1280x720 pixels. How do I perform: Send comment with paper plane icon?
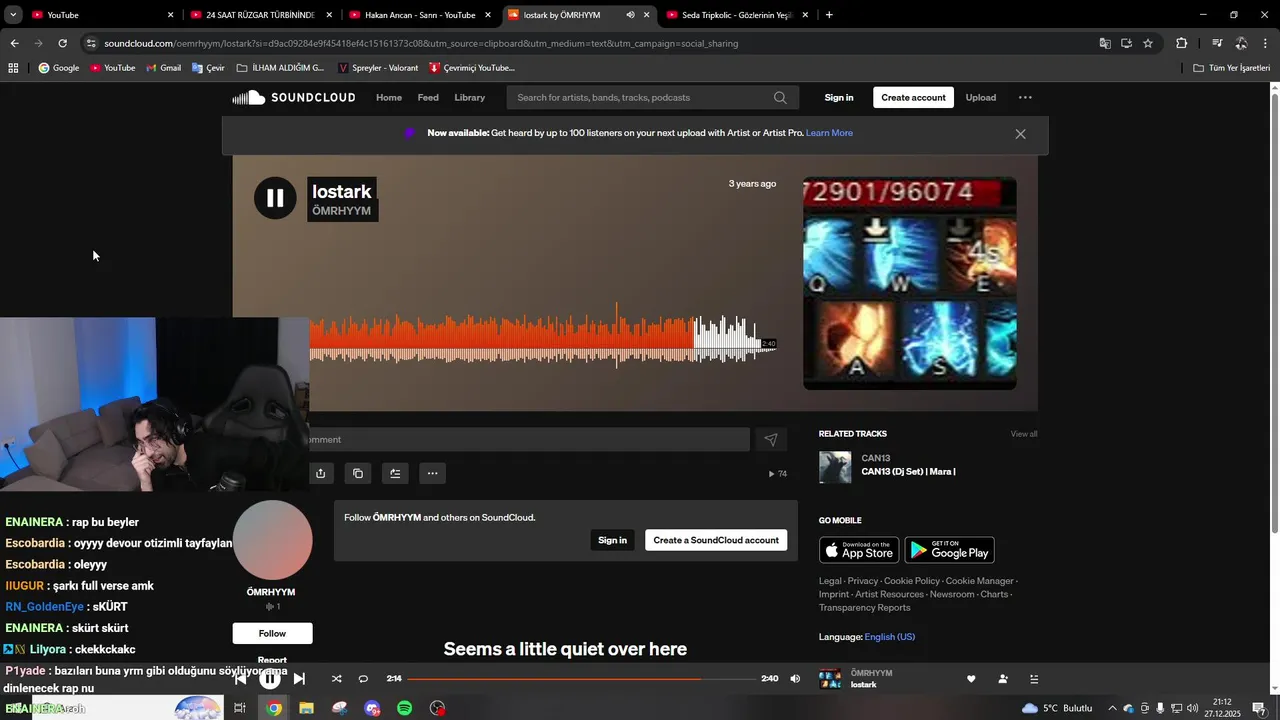771,440
